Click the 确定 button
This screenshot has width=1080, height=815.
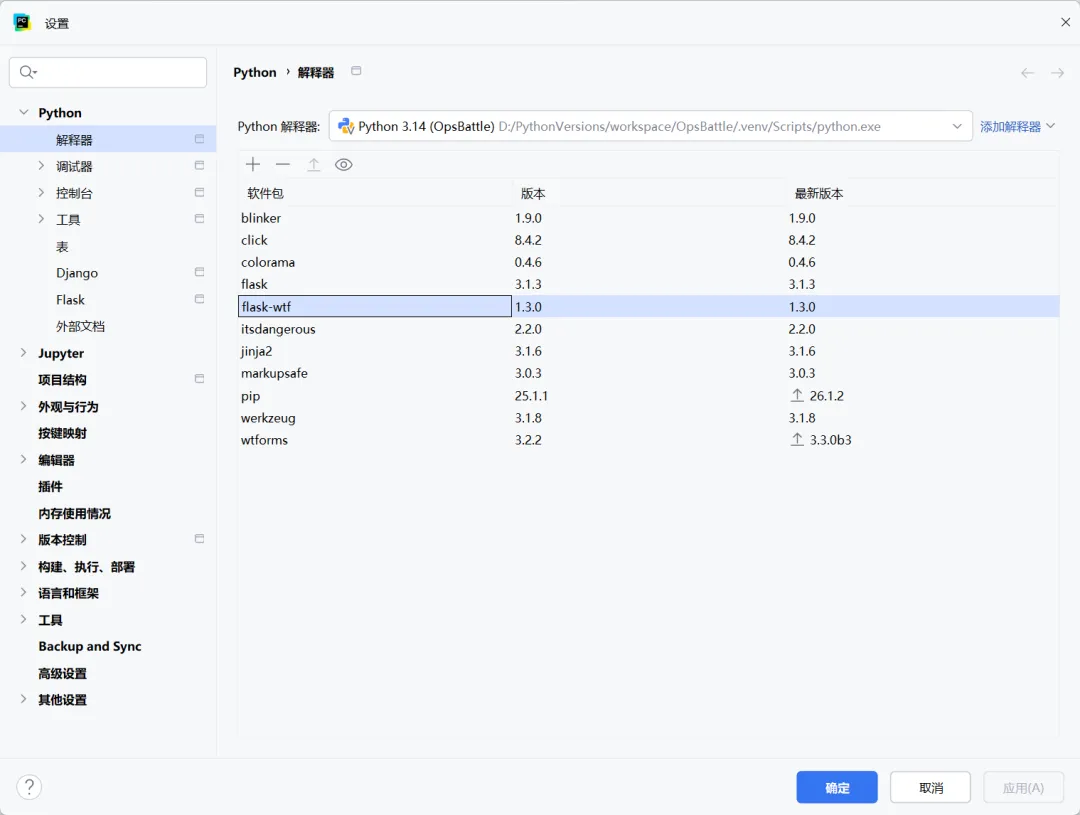[837, 787]
